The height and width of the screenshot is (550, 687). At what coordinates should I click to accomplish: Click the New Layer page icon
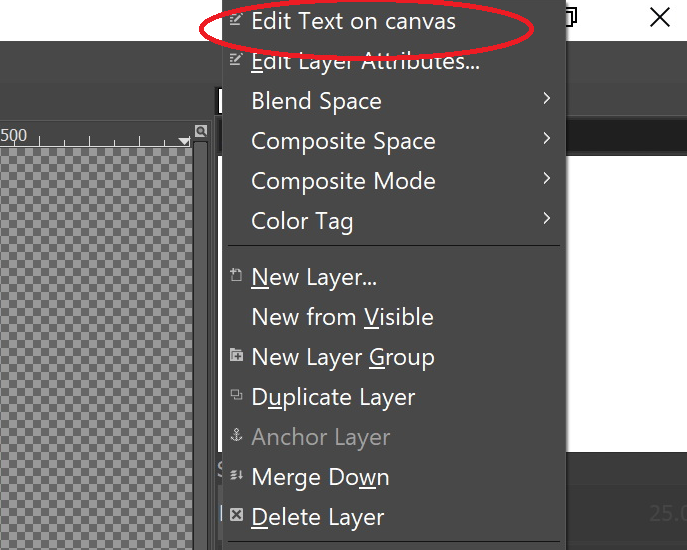[x=236, y=276]
